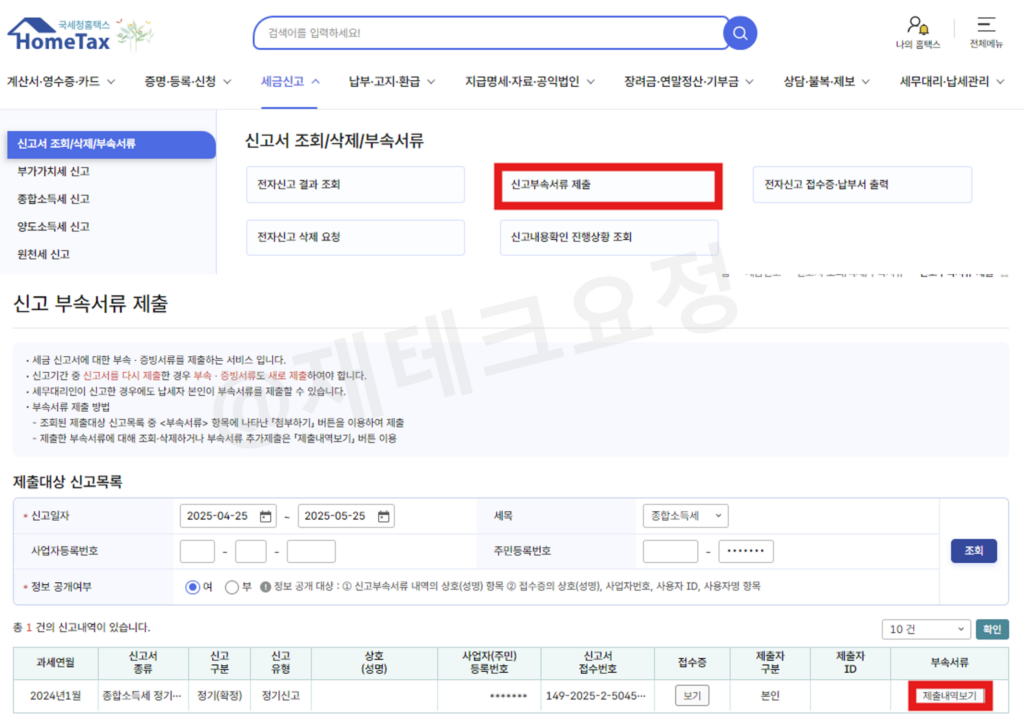Expand 증명·등록·신청 menu chevron
Screen dimensions: 1024x718
pos(227,82)
